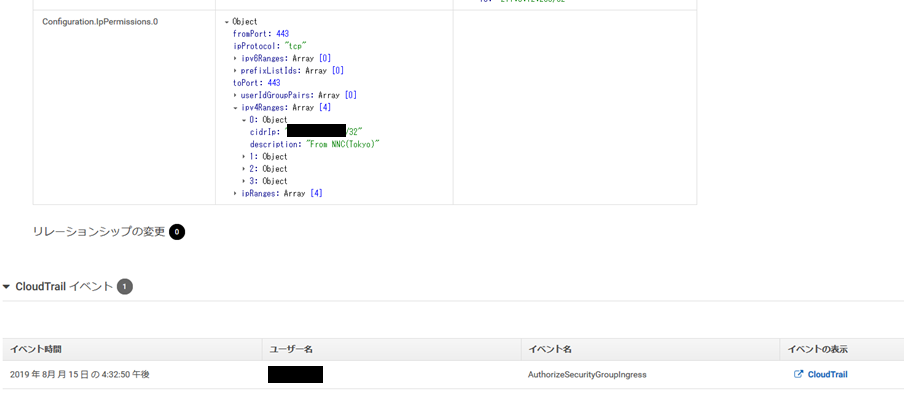Click the ipProtocol tcp line

coord(270,46)
